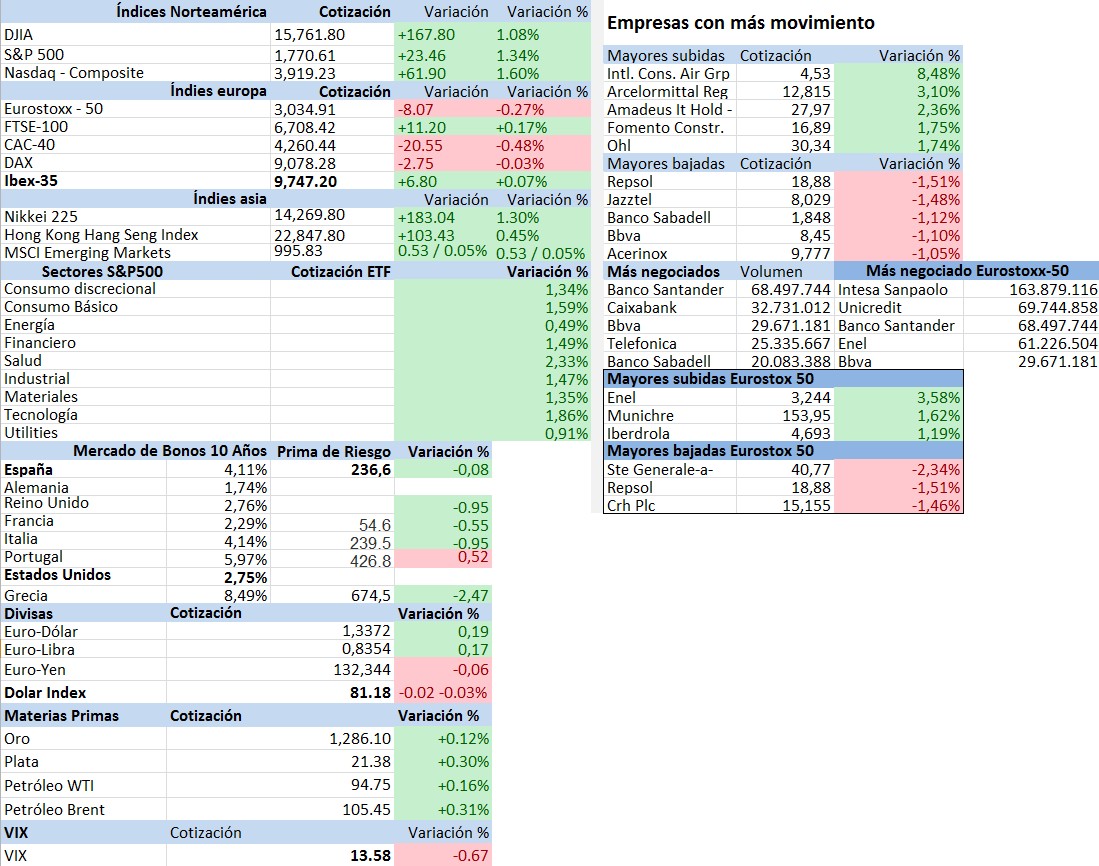Image resolution: width=1099 pixels, height=866 pixels.
Task: Select MSCI Emerging Markets quote 995.83
Action: pyautogui.click(x=298, y=251)
